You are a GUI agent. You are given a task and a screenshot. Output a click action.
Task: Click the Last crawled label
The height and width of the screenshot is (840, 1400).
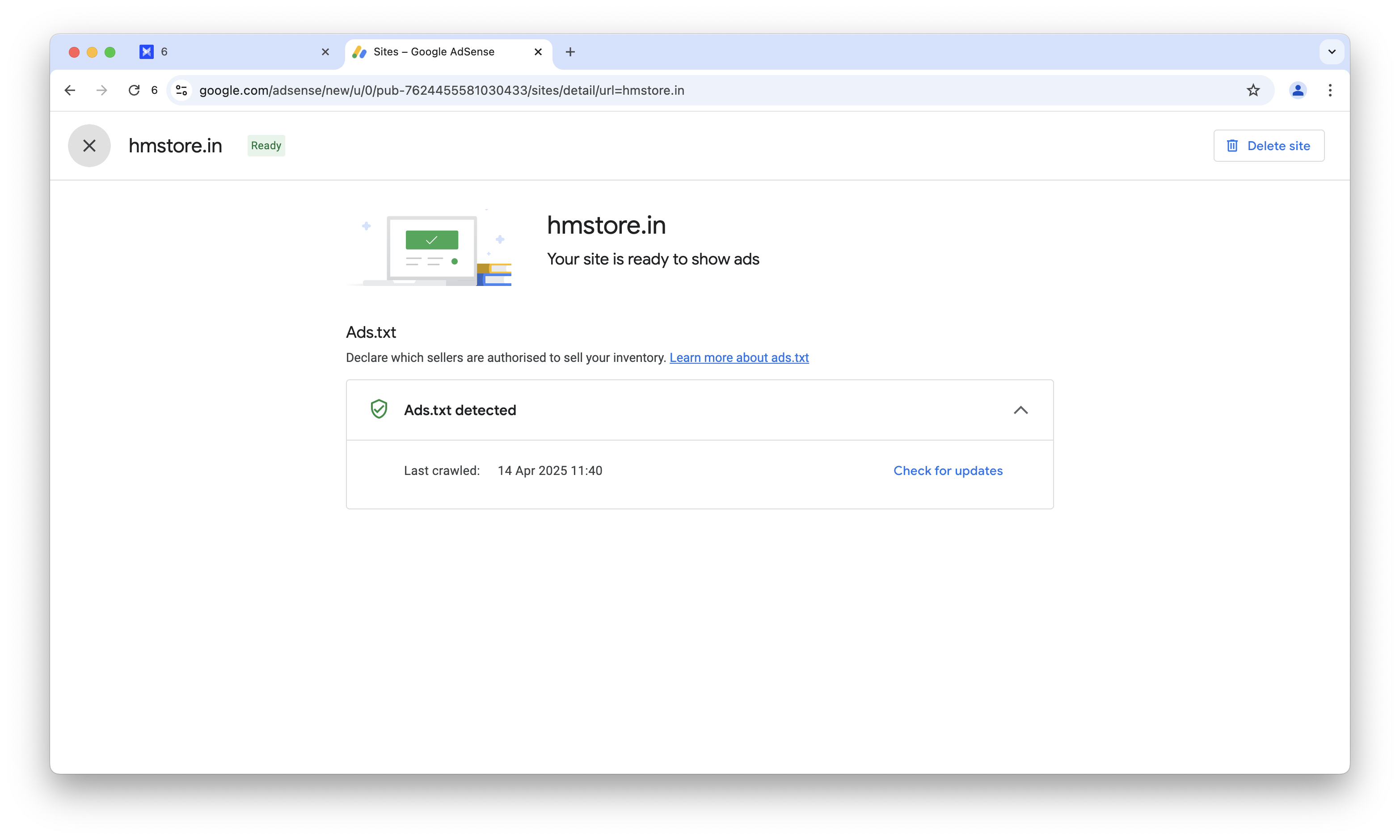coord(442,471)
